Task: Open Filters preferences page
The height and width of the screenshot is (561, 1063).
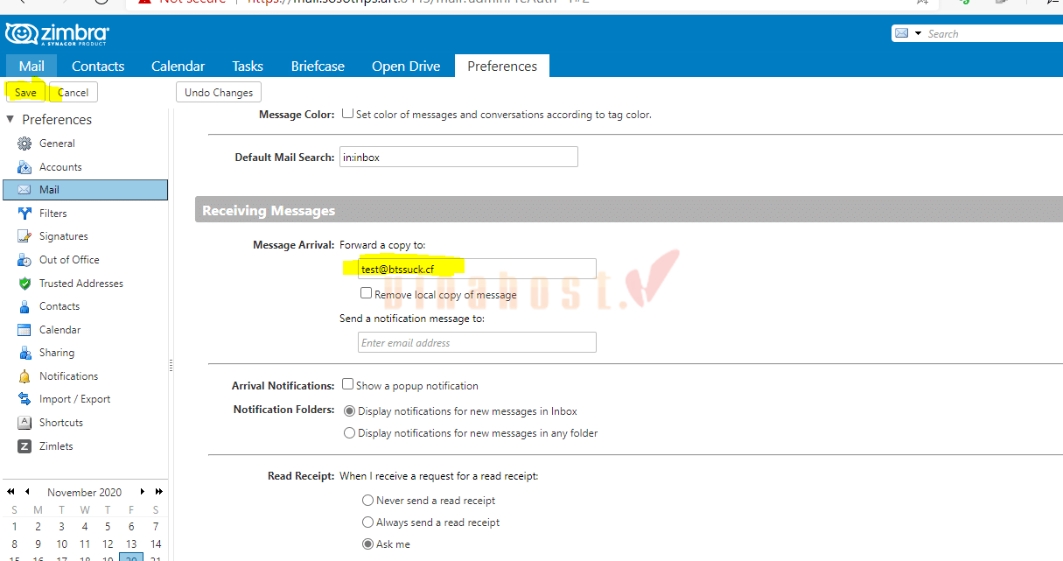Action: [53, 213]
